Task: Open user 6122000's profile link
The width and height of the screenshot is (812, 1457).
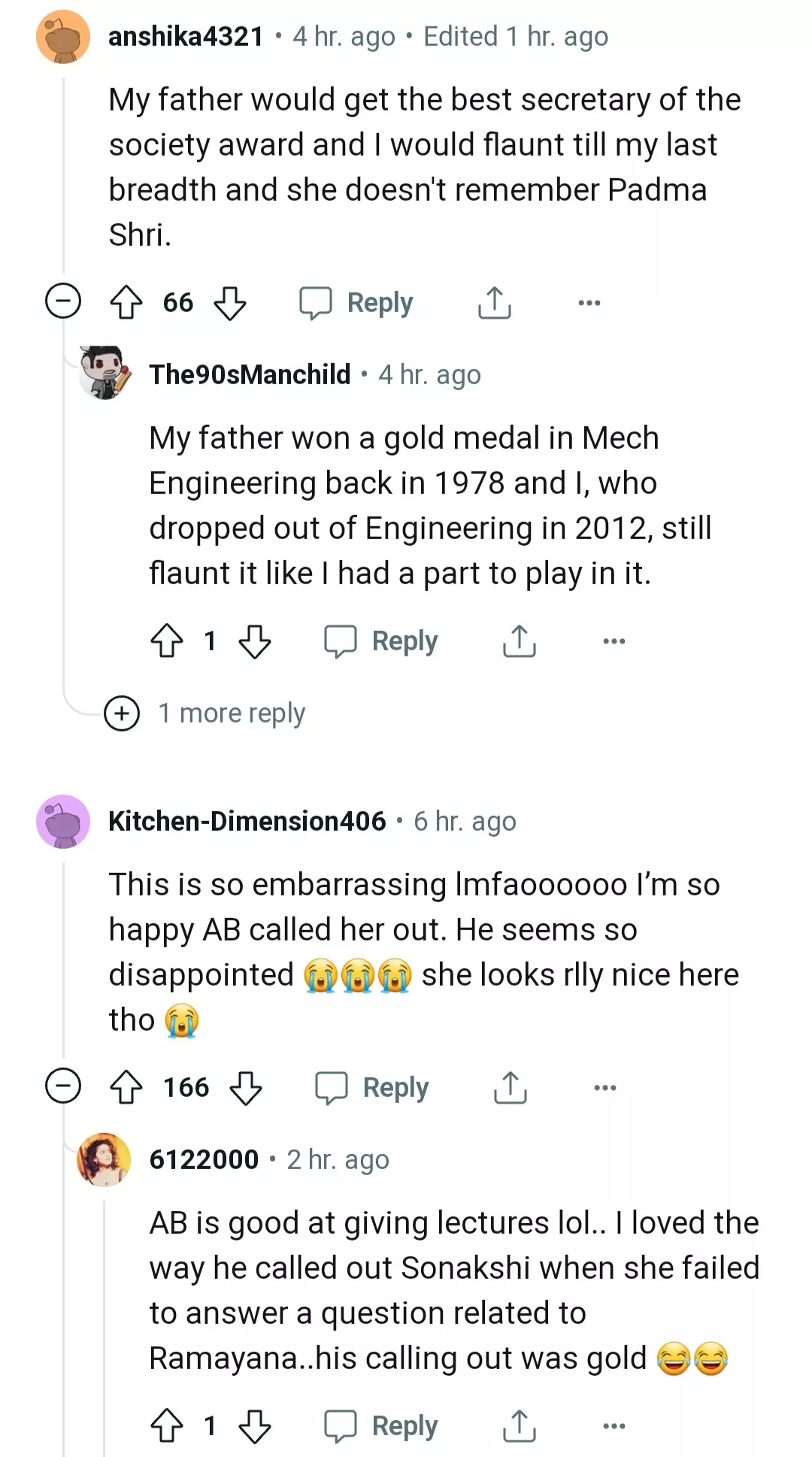Action: pyautogui.click(x=204, y=1159)
